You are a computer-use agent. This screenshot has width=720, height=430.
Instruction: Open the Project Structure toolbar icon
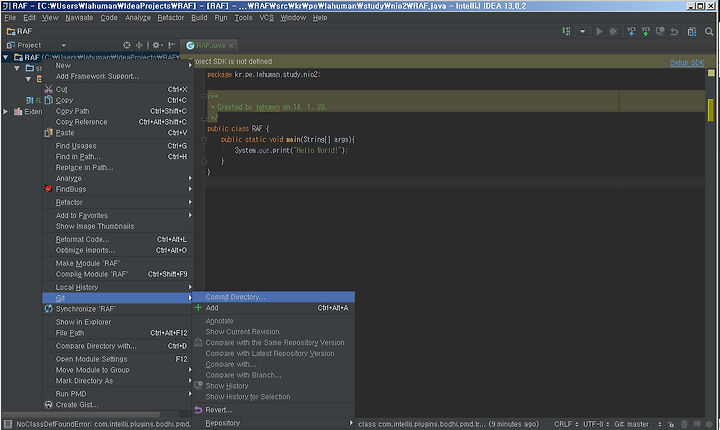click(692, 31)
